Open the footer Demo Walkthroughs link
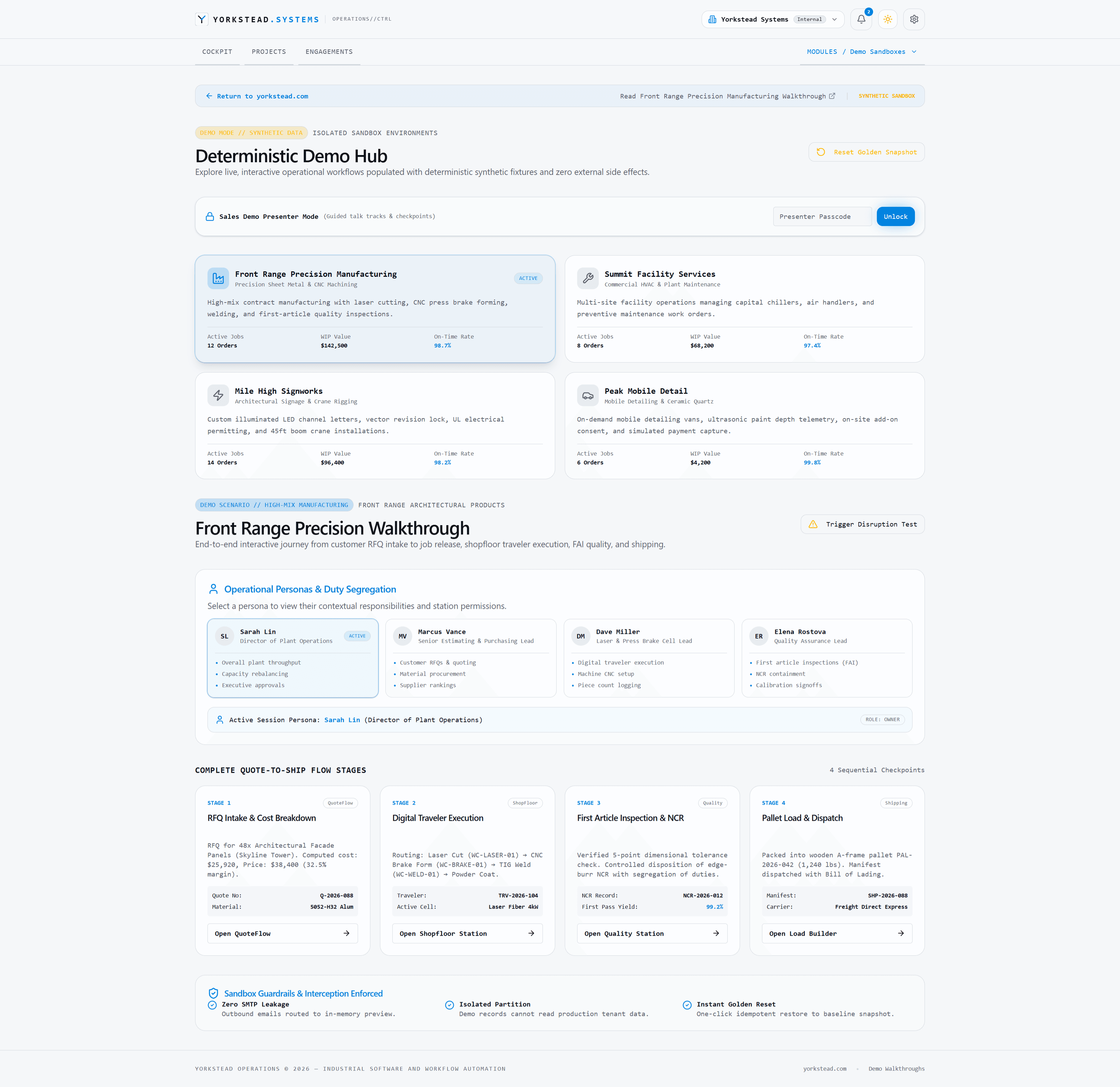Viewport: 1120px width, 1087px height. tap(896, 1069)
